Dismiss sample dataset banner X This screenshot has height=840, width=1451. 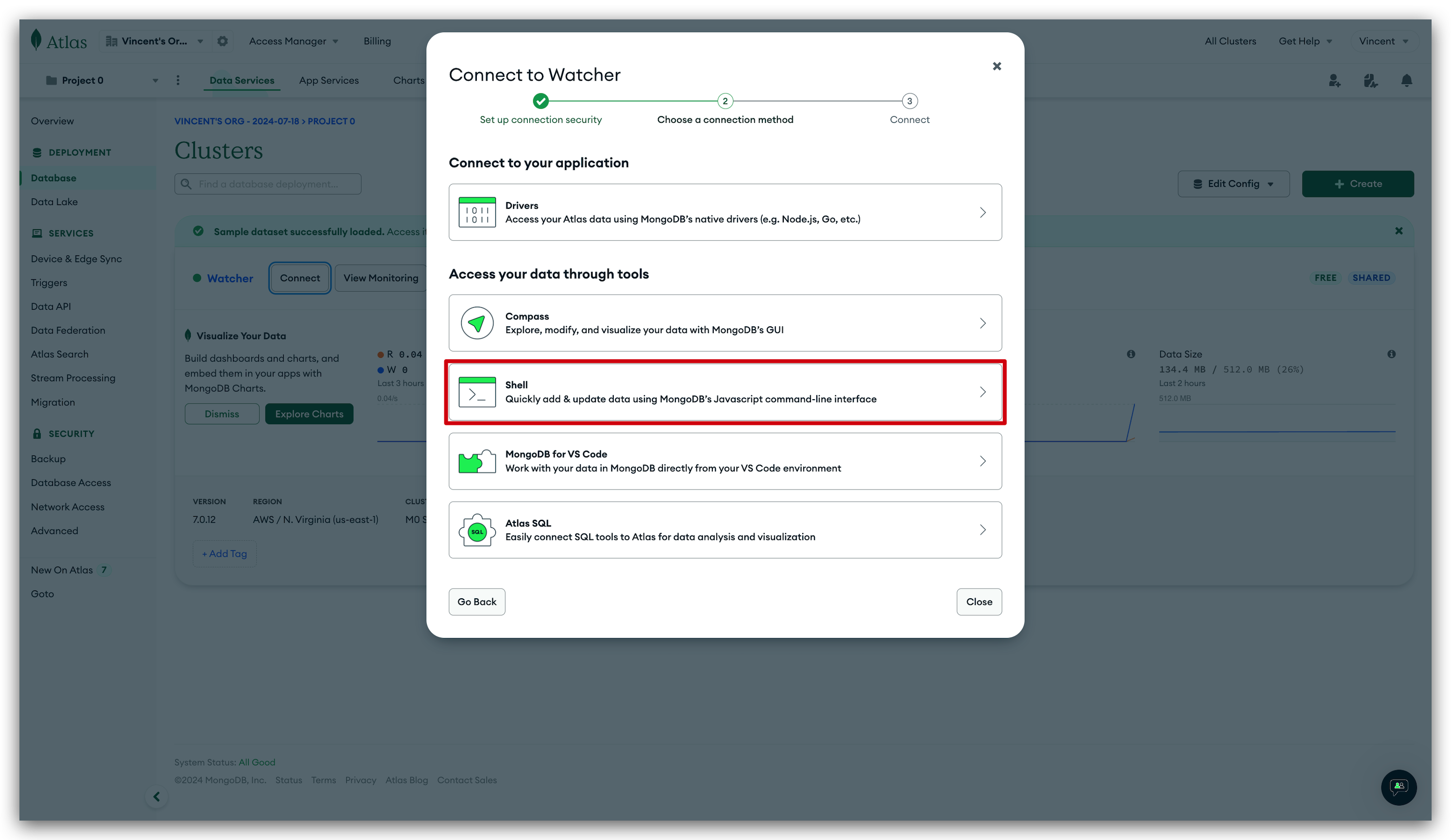1399,231
